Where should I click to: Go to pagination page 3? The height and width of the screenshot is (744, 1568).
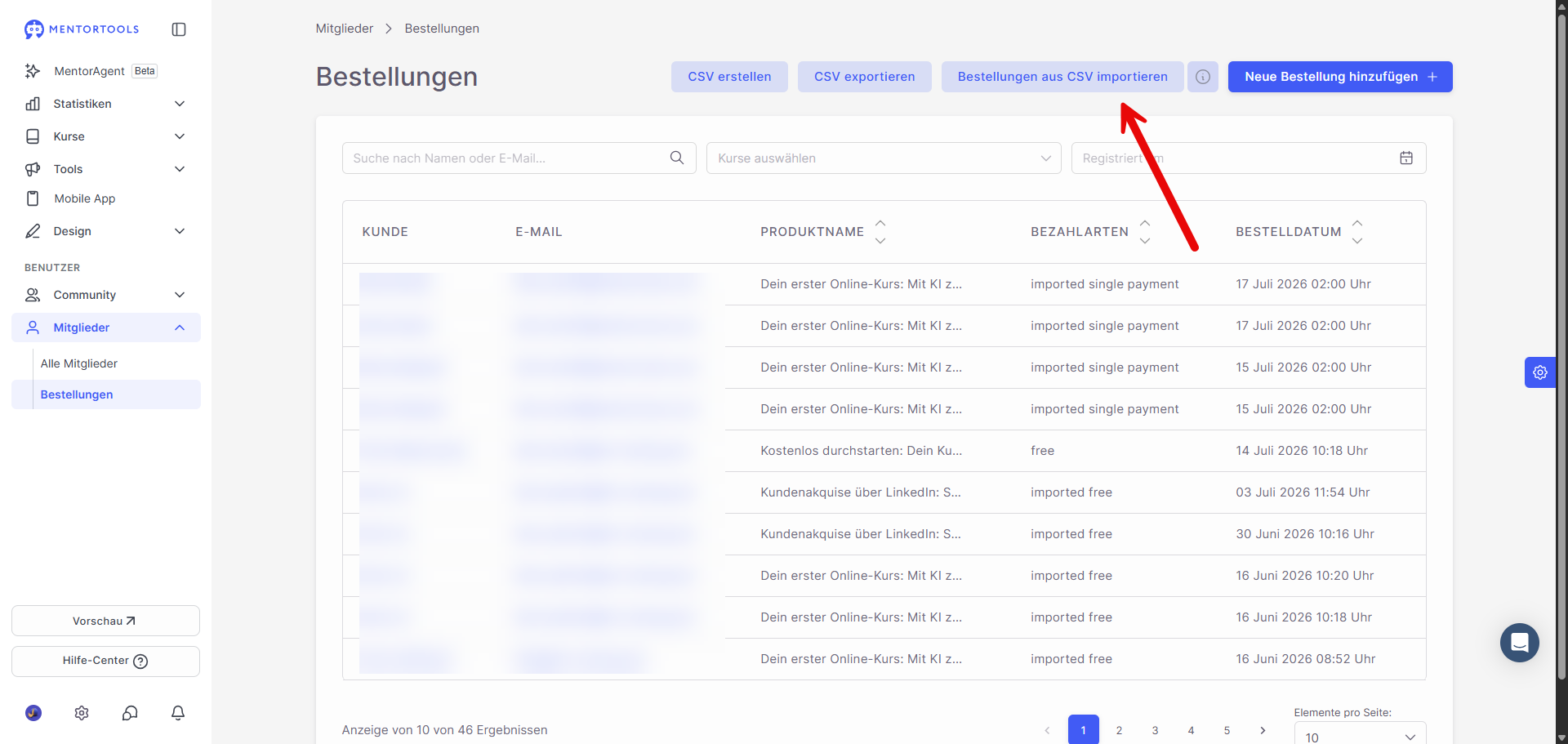tap(1155, 730)
